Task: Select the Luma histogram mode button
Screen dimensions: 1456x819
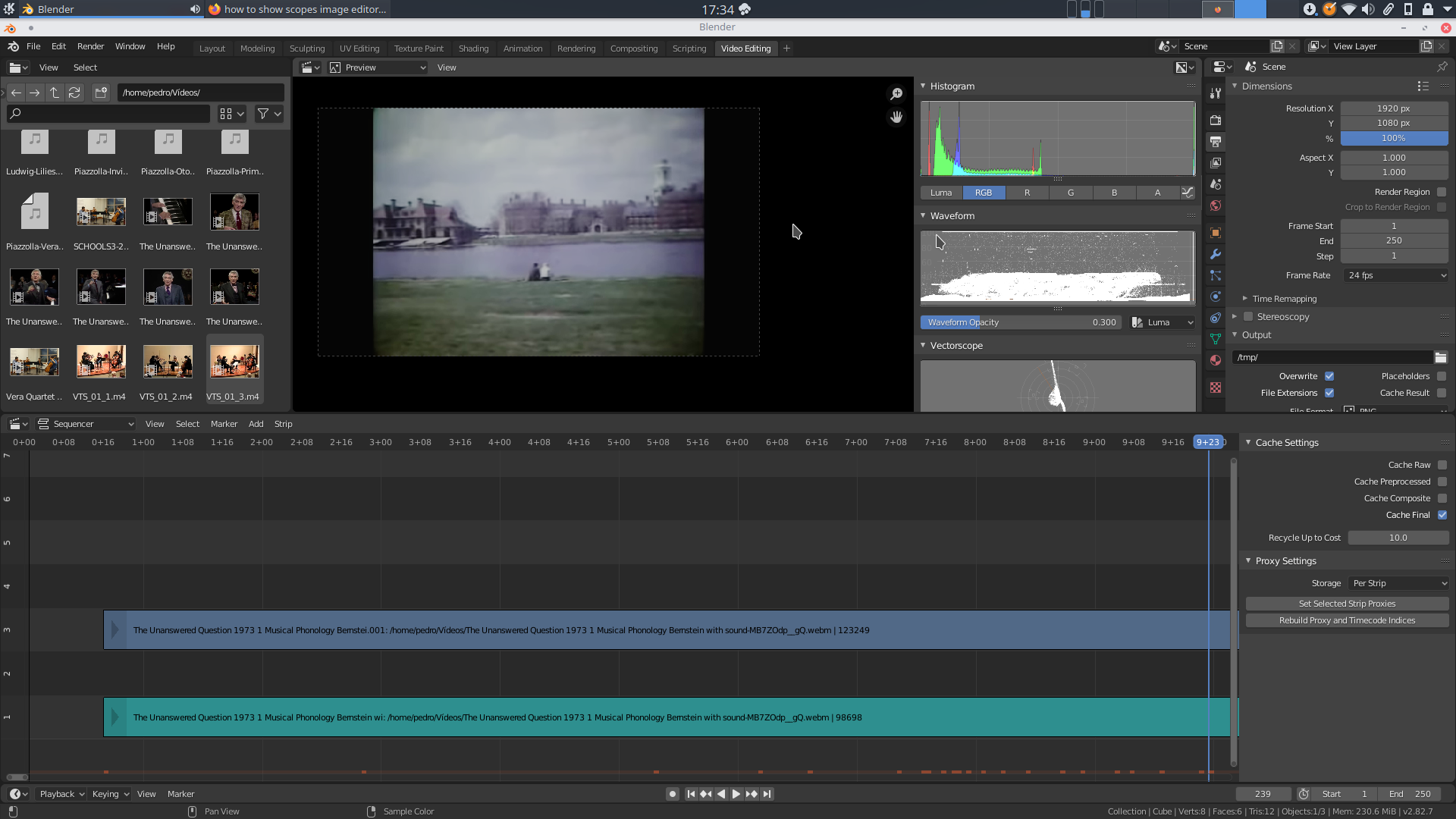Action: pos(941,193)
